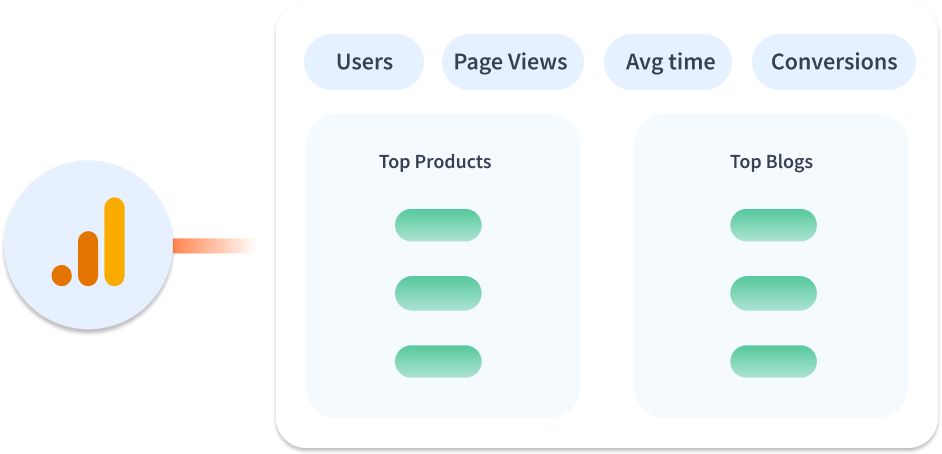Click the orange gradient connector line

tap(214, 246)
